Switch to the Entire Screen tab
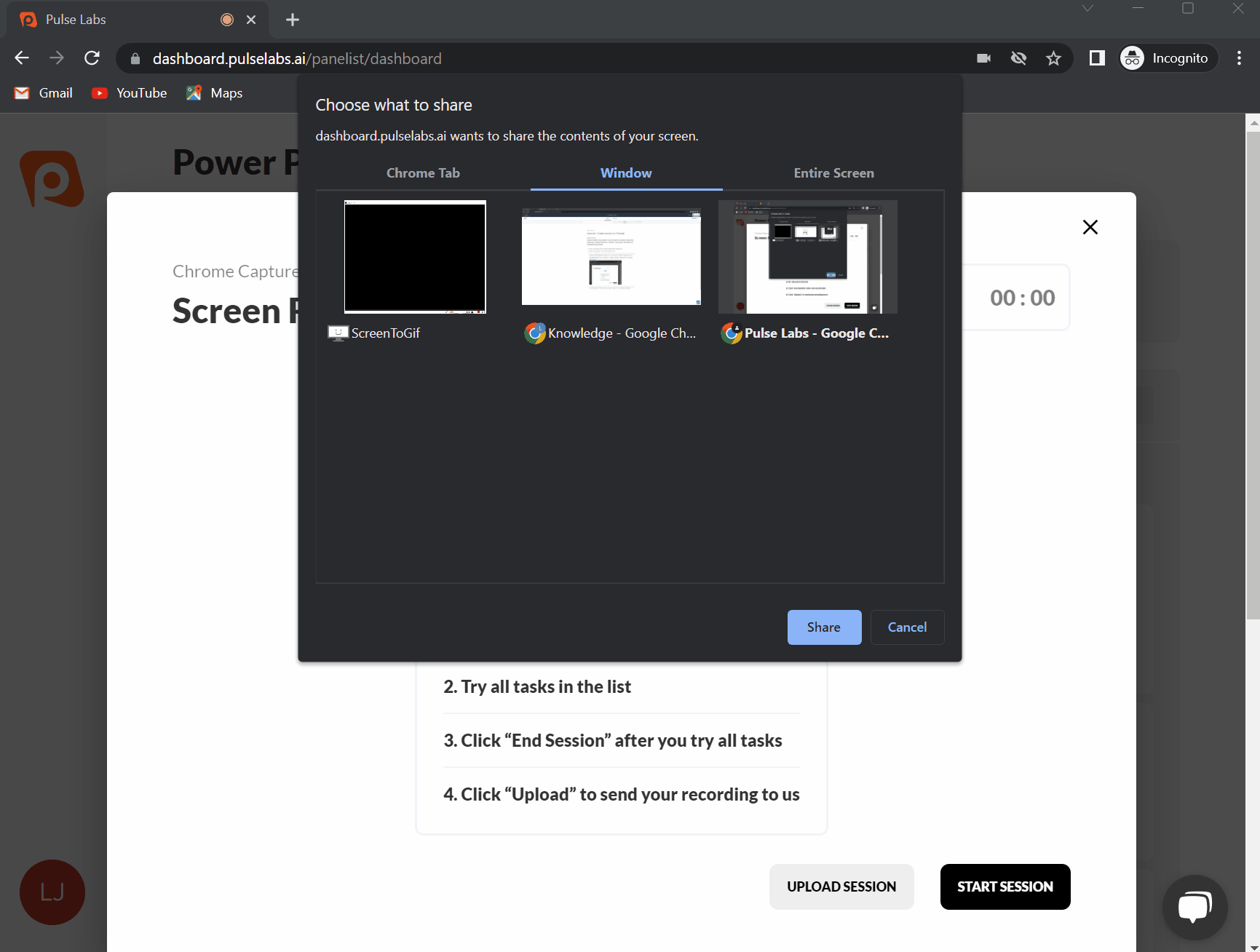The height and width of the screenshot is (952, 1260). [833, 173]
